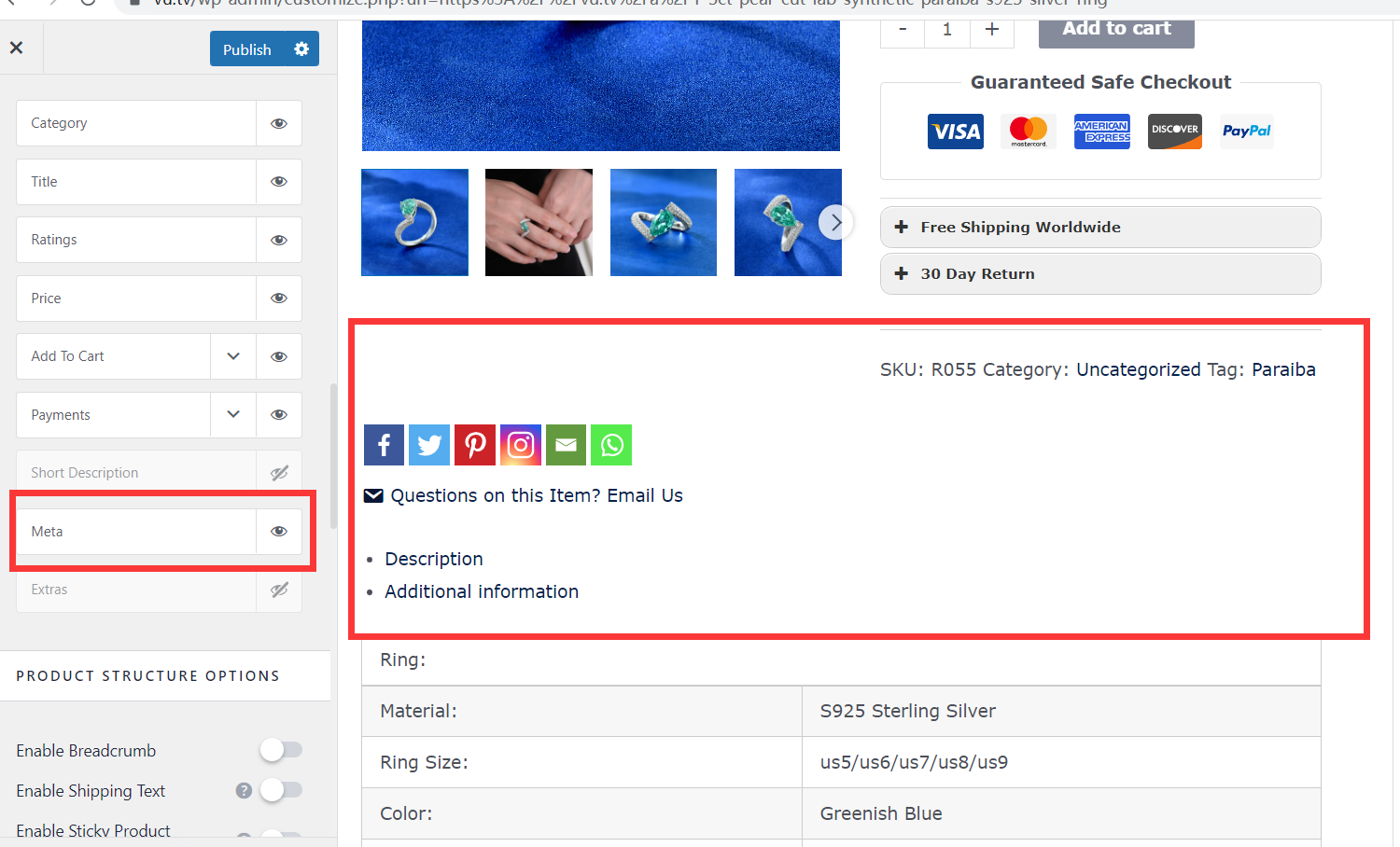Expand the Payments options chevron
The width and height of the screenshot is (1400, 847).
(233, 415)
